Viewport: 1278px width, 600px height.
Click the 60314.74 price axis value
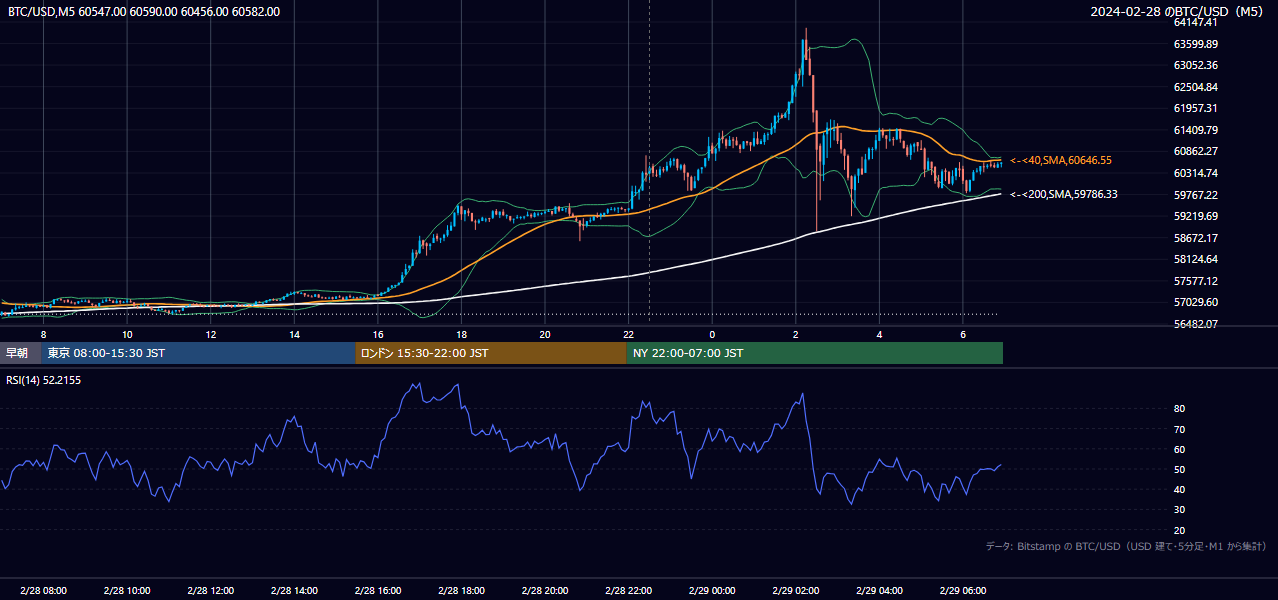1195,173
